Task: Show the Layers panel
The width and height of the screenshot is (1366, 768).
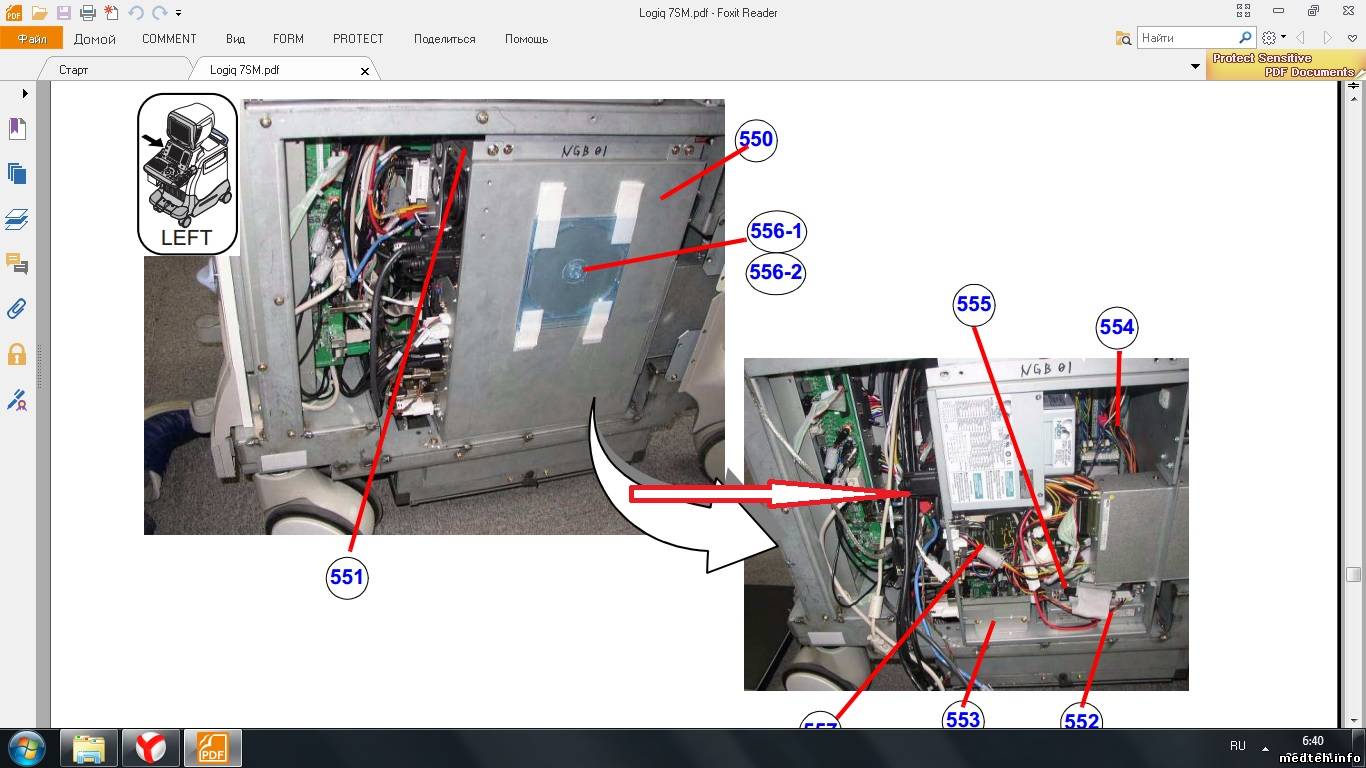Action: tap(17, 219)
